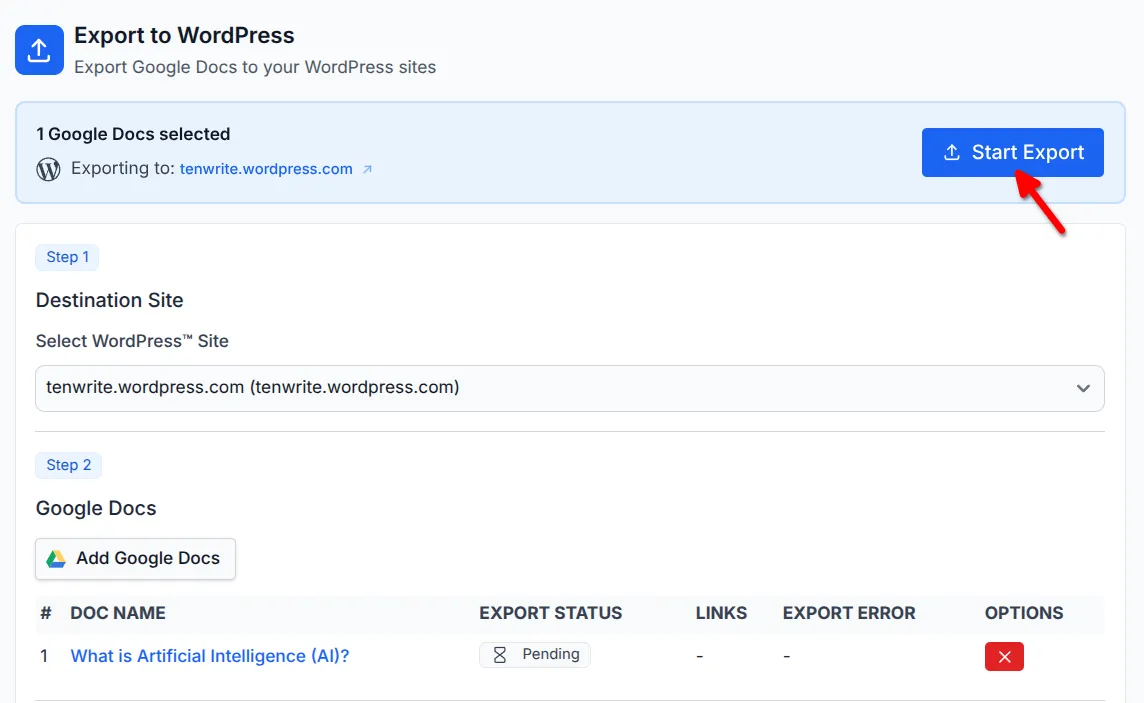Viewport: 1144px width, 703px height.
Task: Click the blue Export to WordPress header icon
Action: pos(39,49)
